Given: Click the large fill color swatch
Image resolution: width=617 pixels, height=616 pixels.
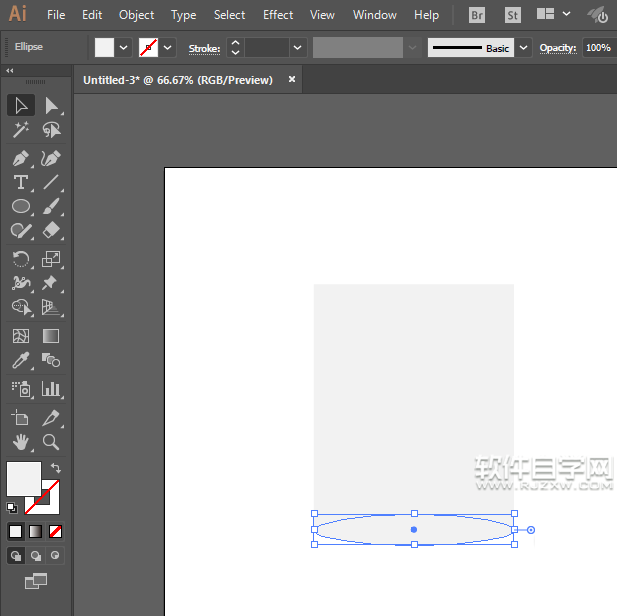Looking at the screenshot, I should (23, 478).
